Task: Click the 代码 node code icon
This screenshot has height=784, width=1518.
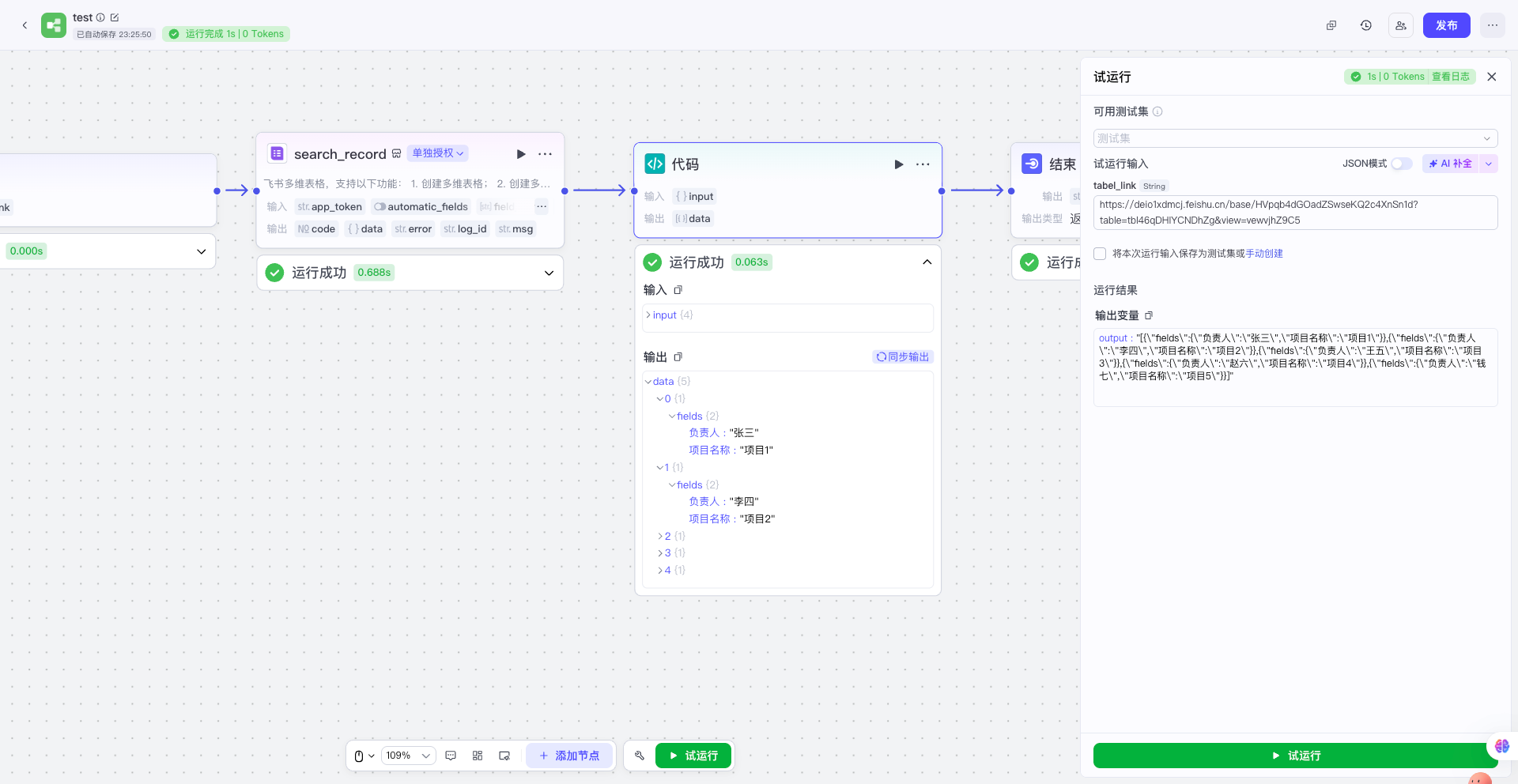Action: [x=655, y=164]
